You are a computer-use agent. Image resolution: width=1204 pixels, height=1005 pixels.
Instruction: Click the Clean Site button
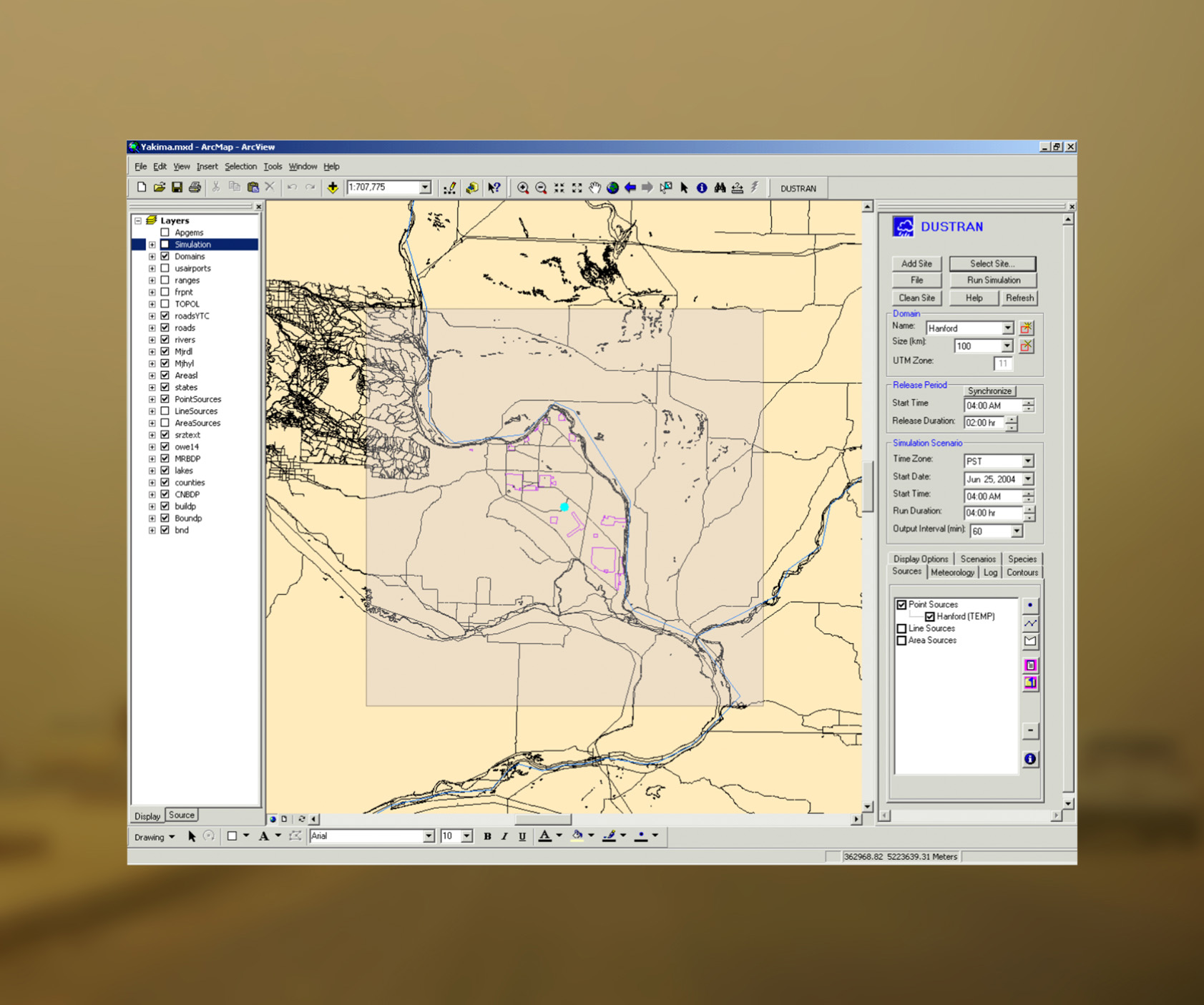click(x=916, y=298)
